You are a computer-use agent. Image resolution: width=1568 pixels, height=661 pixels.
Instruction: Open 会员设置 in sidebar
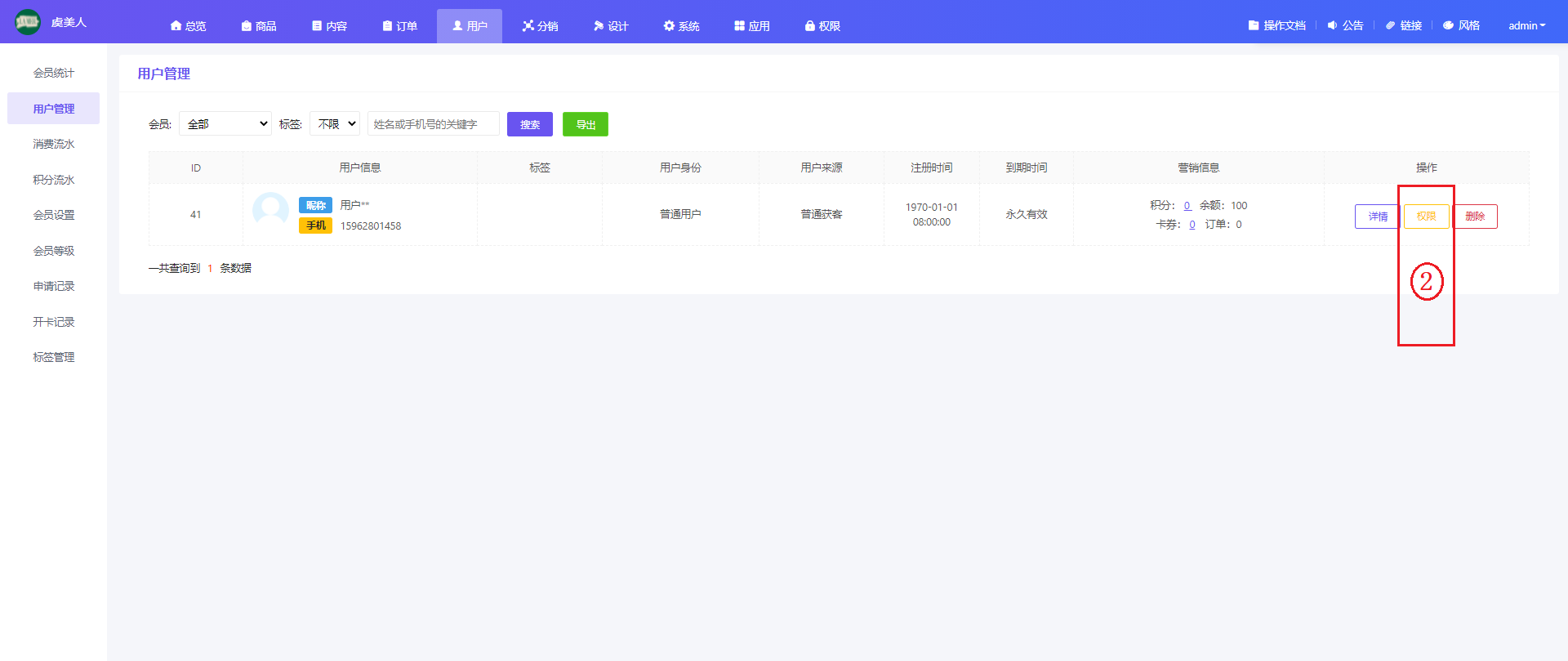[53, 215]
